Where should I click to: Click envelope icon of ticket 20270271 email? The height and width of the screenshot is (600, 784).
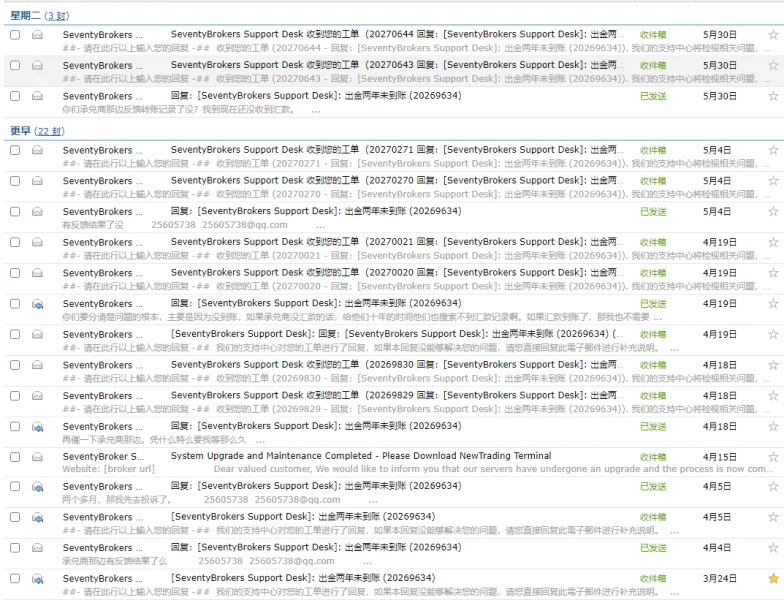37,150
